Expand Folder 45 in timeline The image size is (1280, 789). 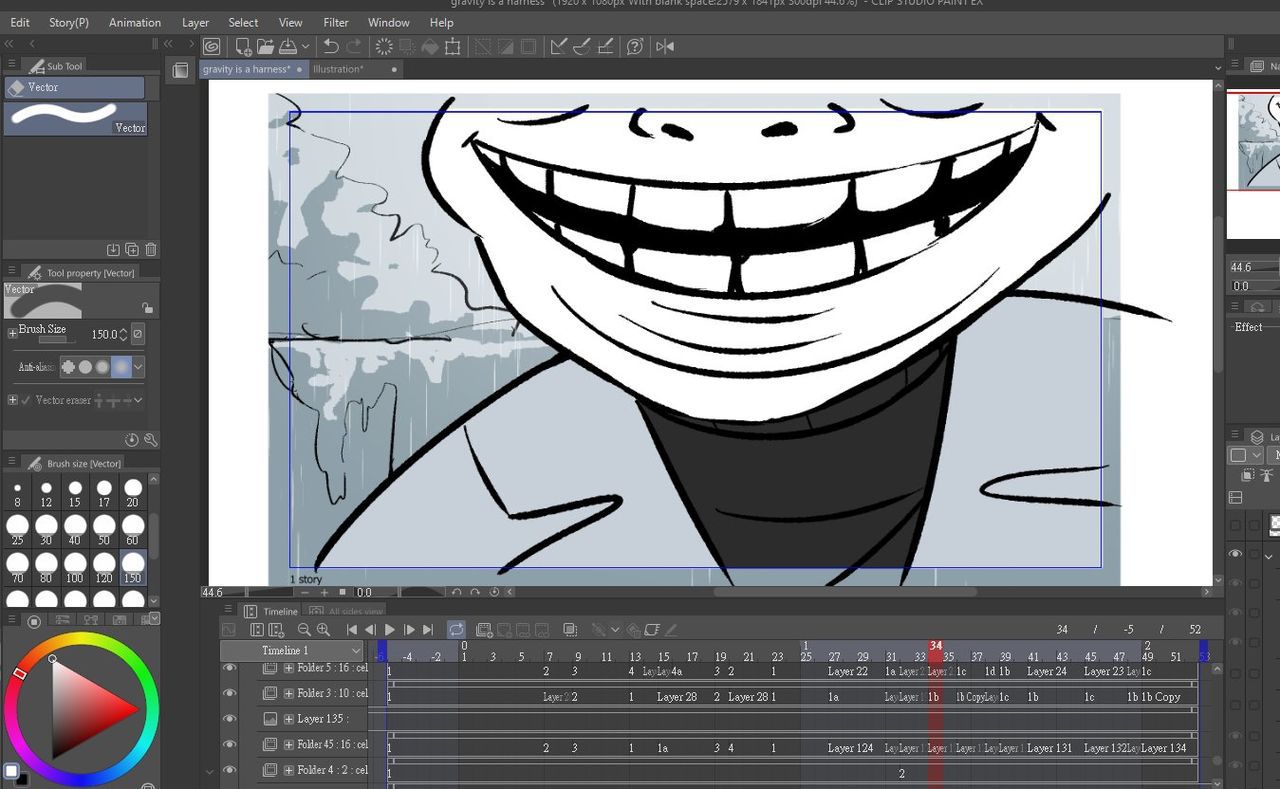click(x=289, y=745)
